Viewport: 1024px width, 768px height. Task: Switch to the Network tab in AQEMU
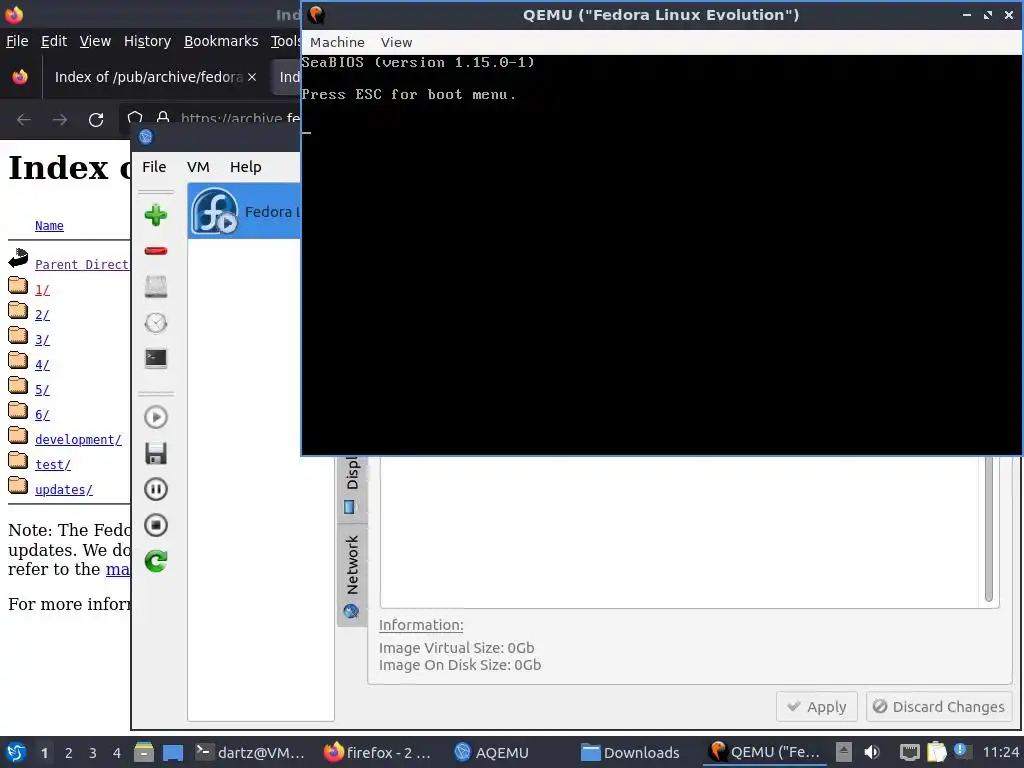[x=352, y=575]
